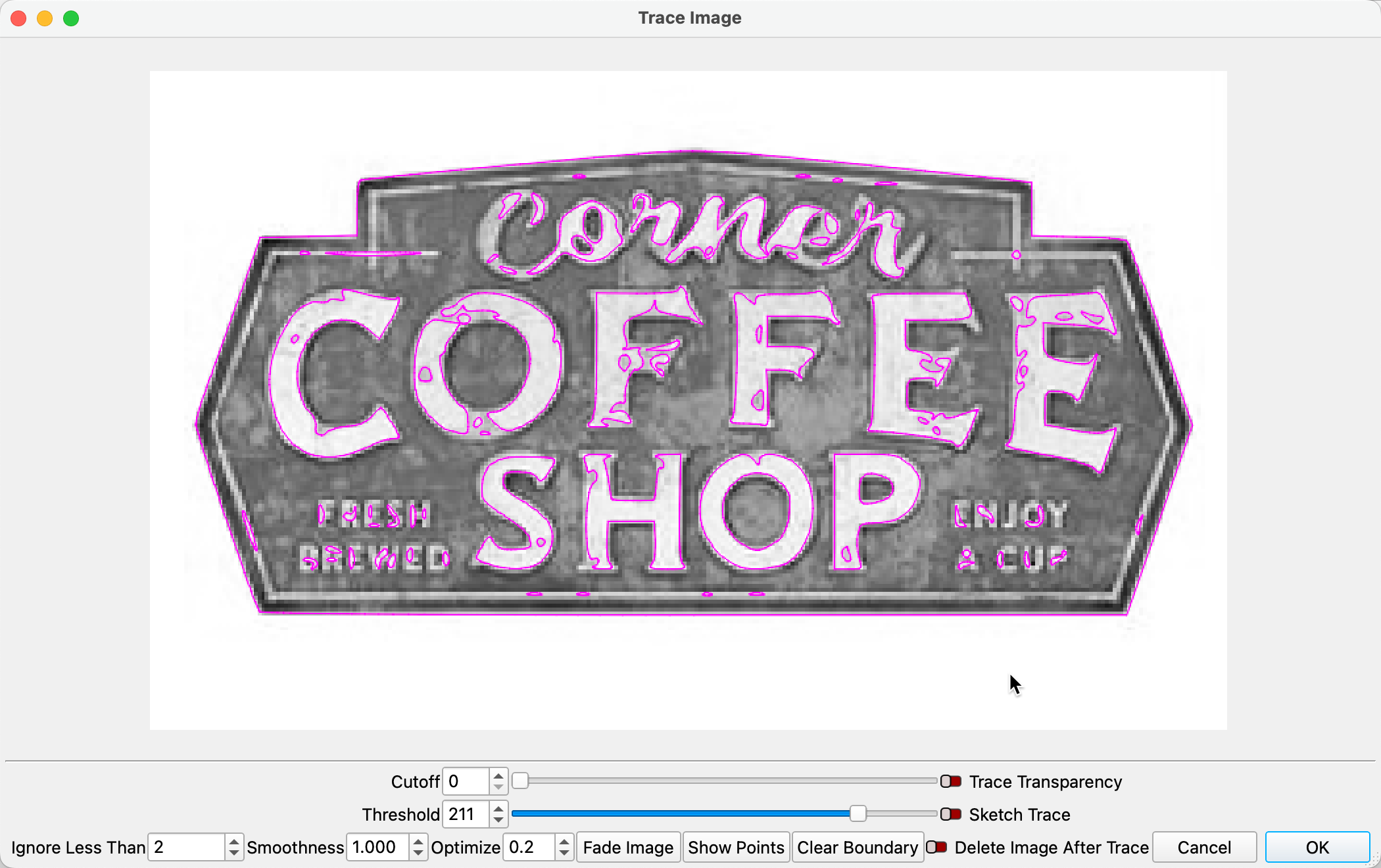Click the Coffee Shop trace preview image
Screen dimensions: 1381x868
point(688,400)
